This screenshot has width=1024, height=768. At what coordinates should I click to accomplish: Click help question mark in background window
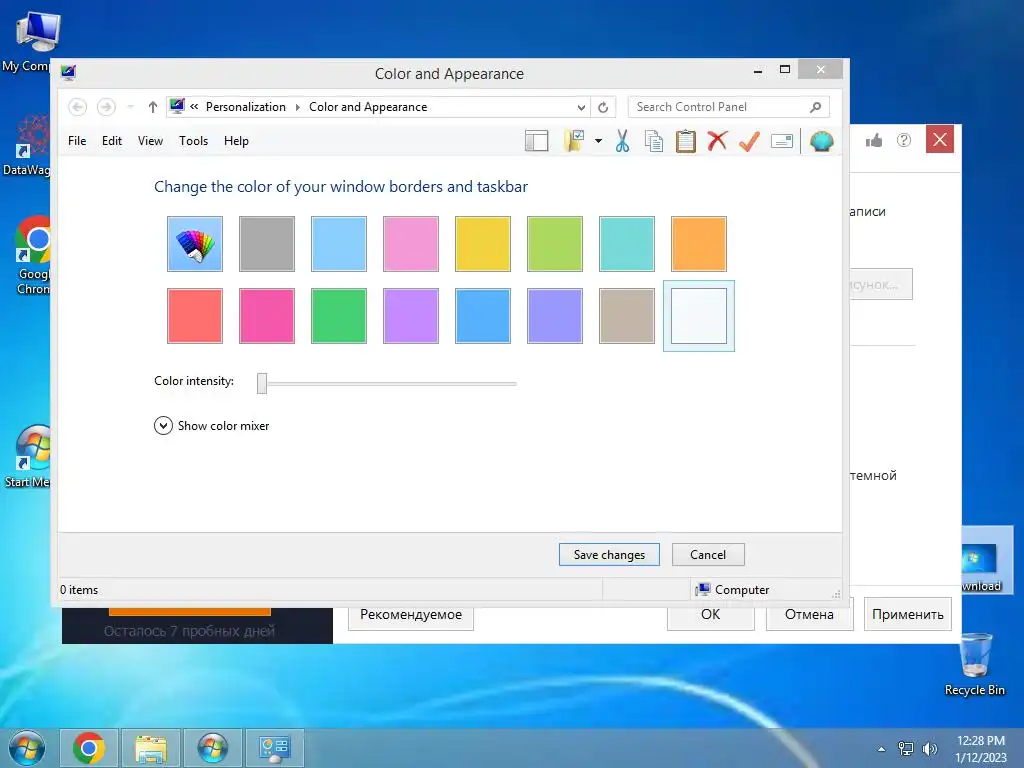pyautogui.click(x=904, y=140)
